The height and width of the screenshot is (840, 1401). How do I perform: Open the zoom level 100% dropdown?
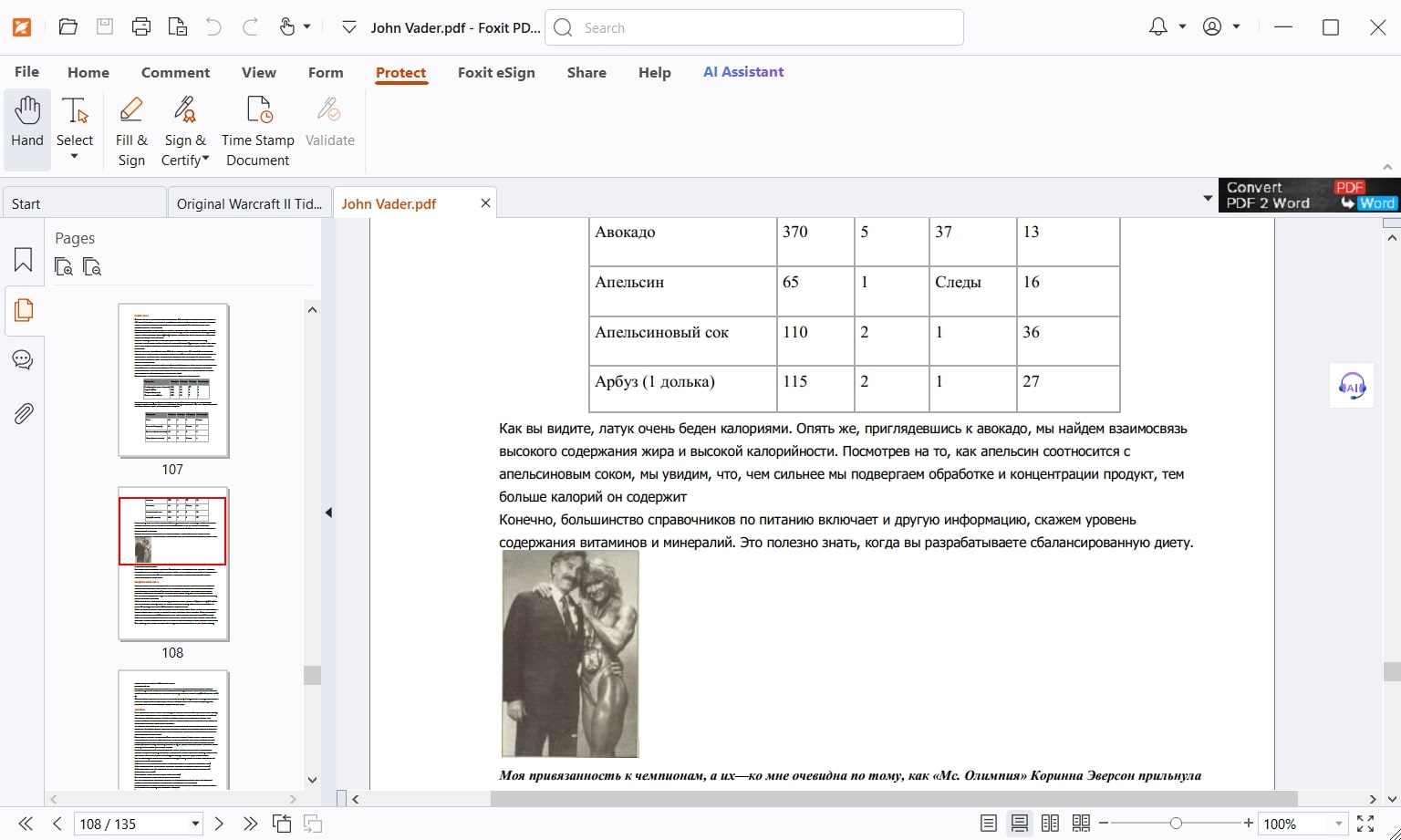pos(1338,824)
